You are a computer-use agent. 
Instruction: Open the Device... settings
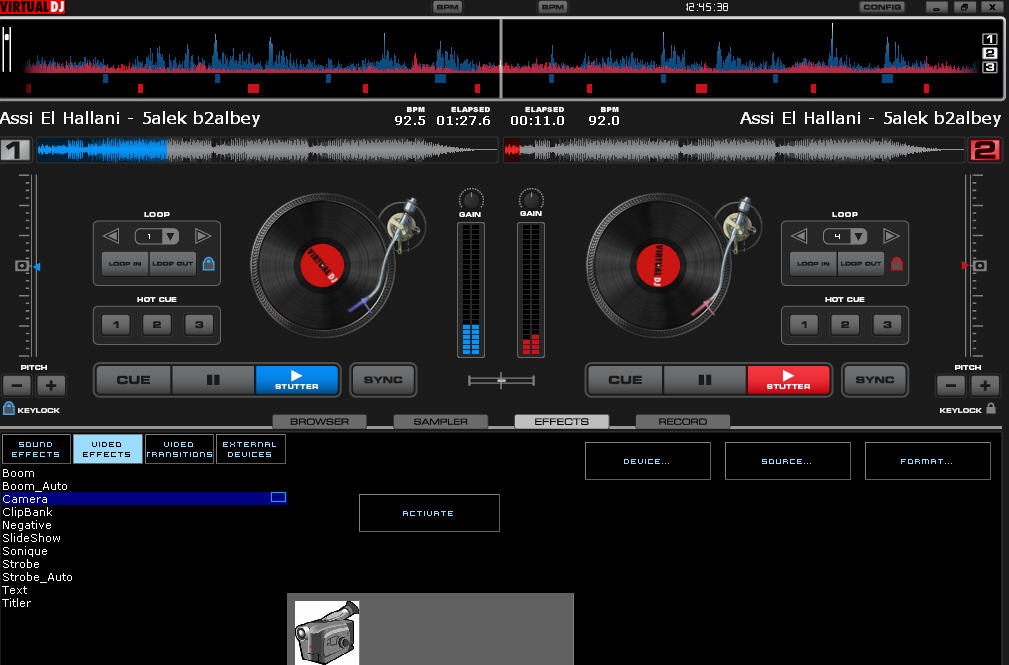[647, 461]
